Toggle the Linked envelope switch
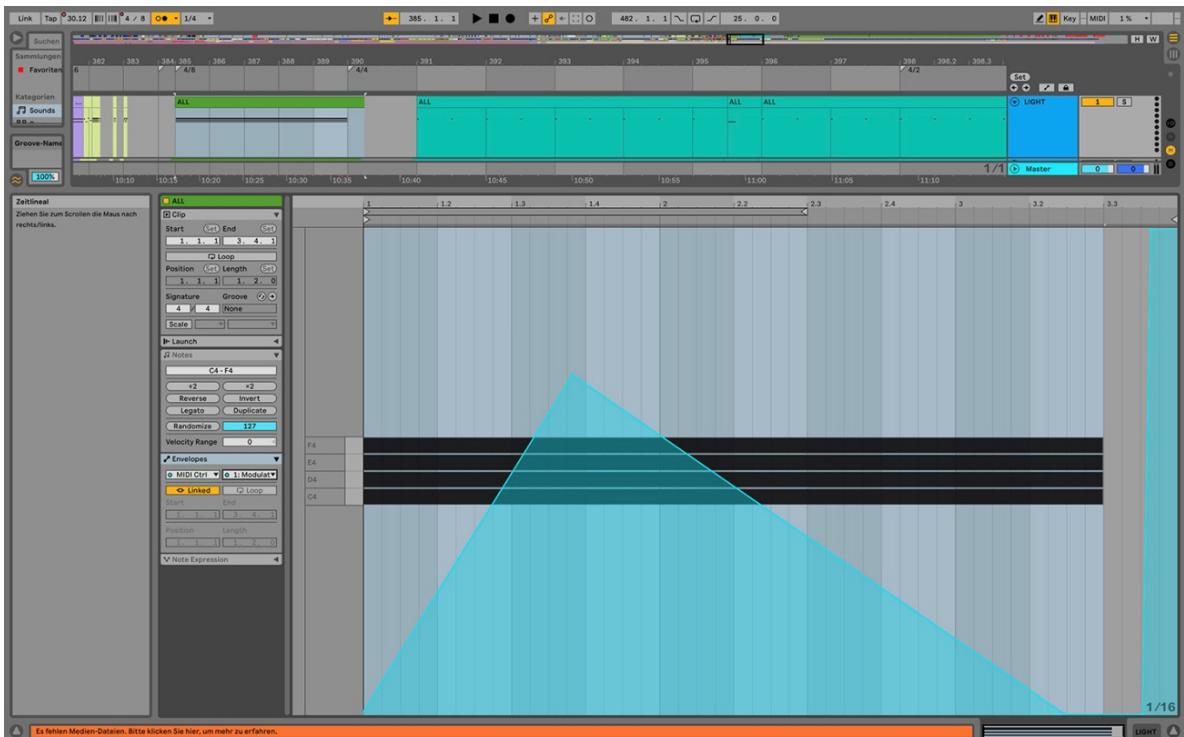 click(x=193, y=490)
